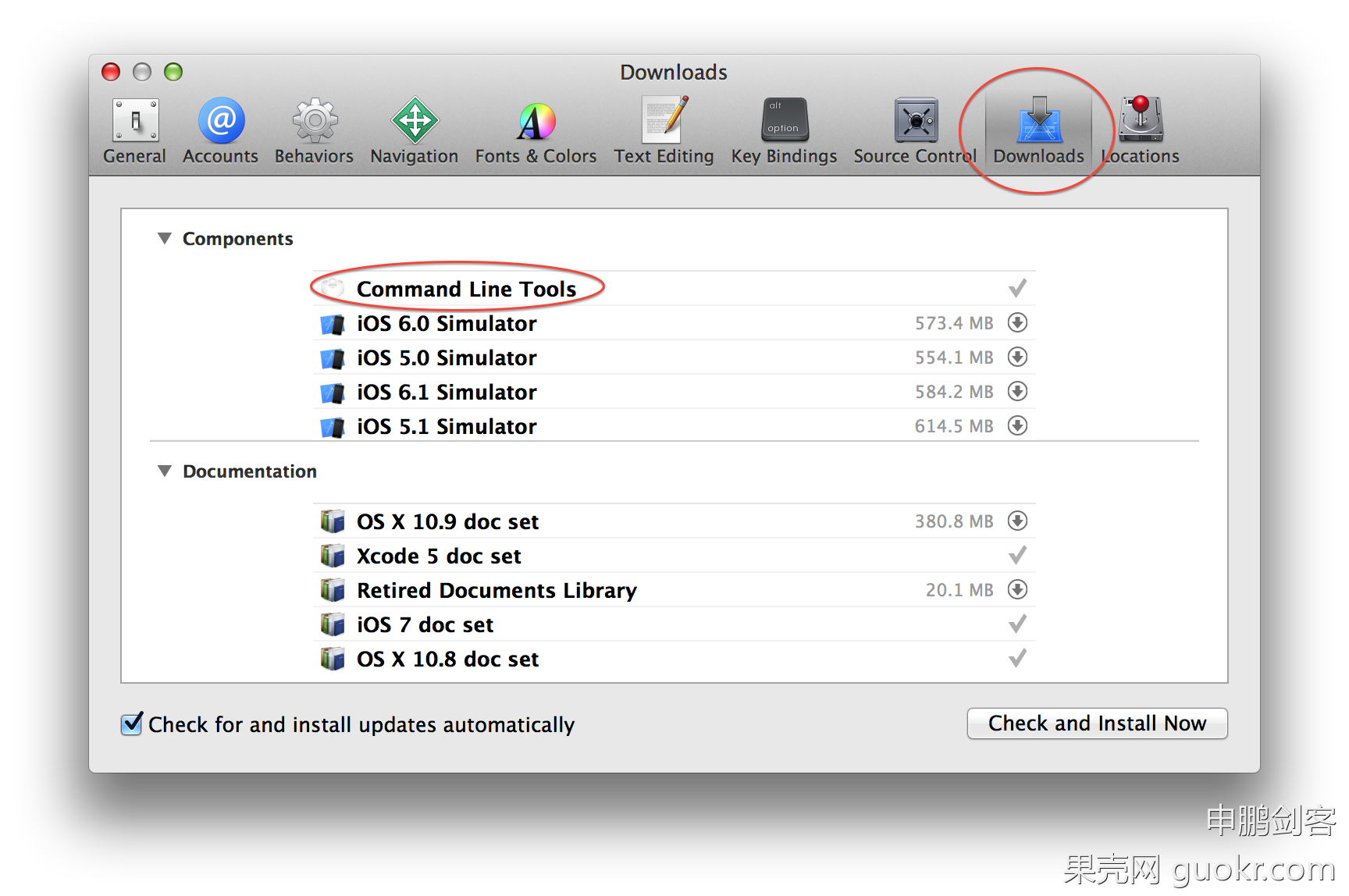Collapse the Components section triangle

[x=165, y=238]
